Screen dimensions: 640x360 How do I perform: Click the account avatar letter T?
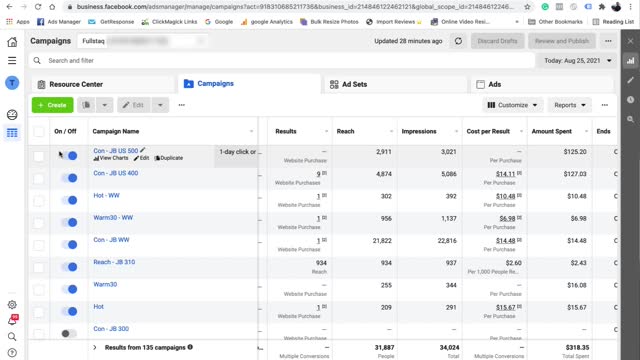[x=12, y=83]
